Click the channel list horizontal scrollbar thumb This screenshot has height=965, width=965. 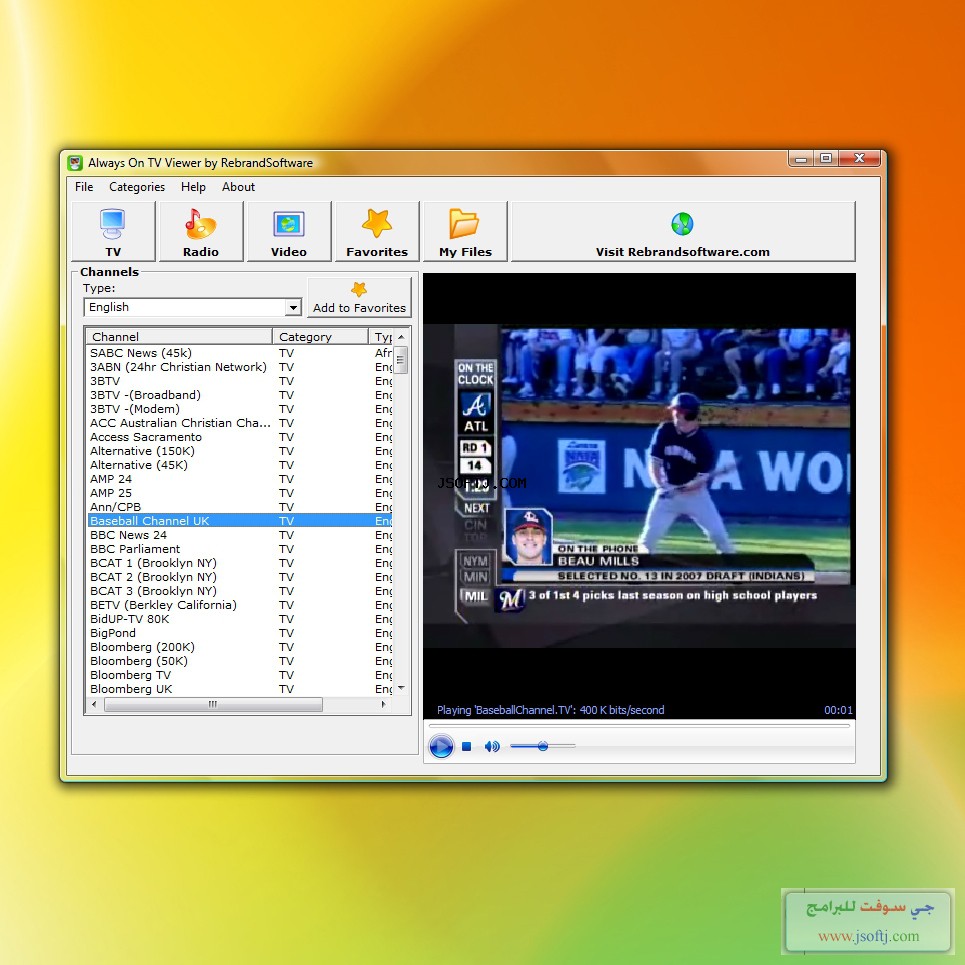pyautogui.click(x=213, y=704)
